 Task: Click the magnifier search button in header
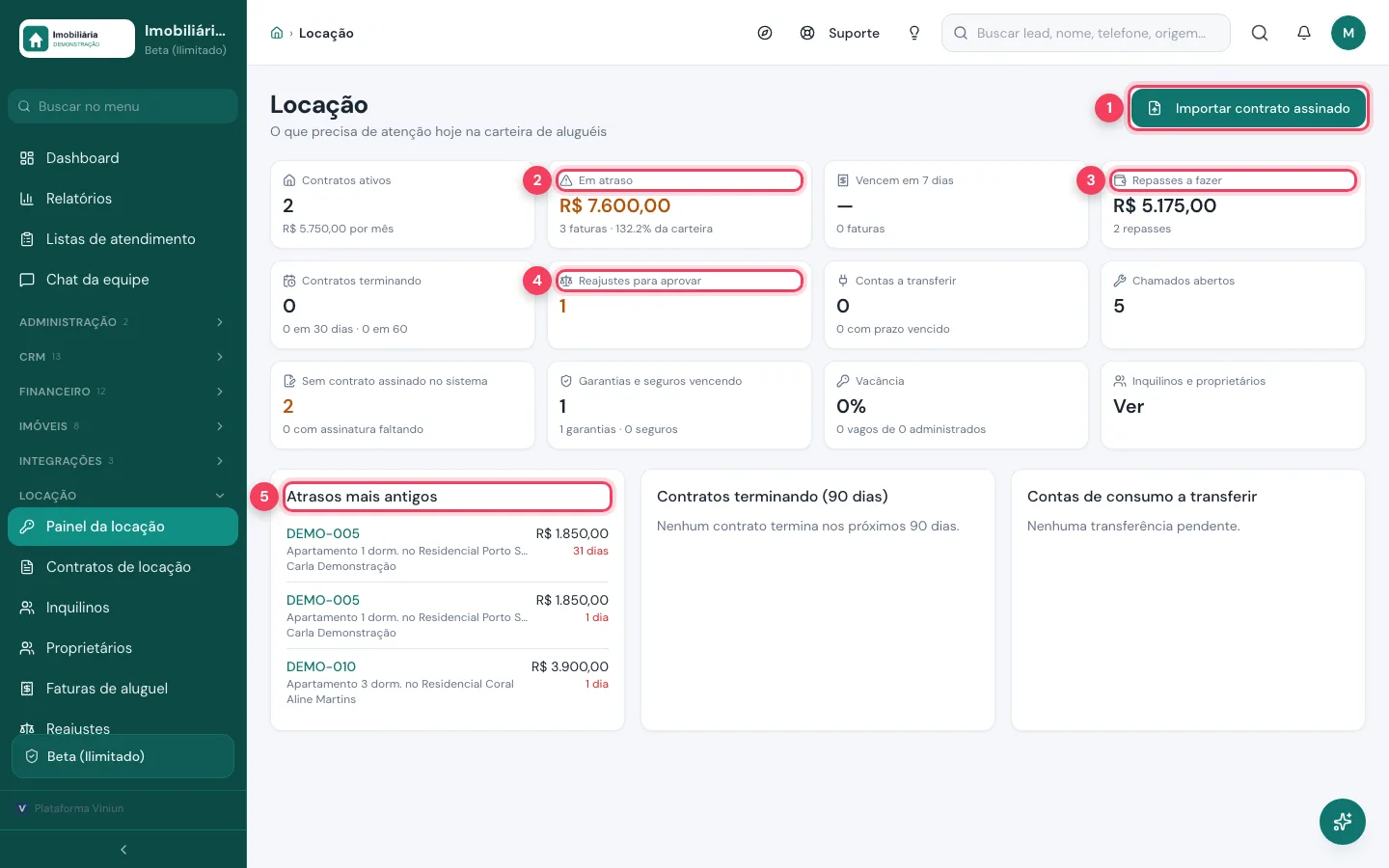(1260, 33)
